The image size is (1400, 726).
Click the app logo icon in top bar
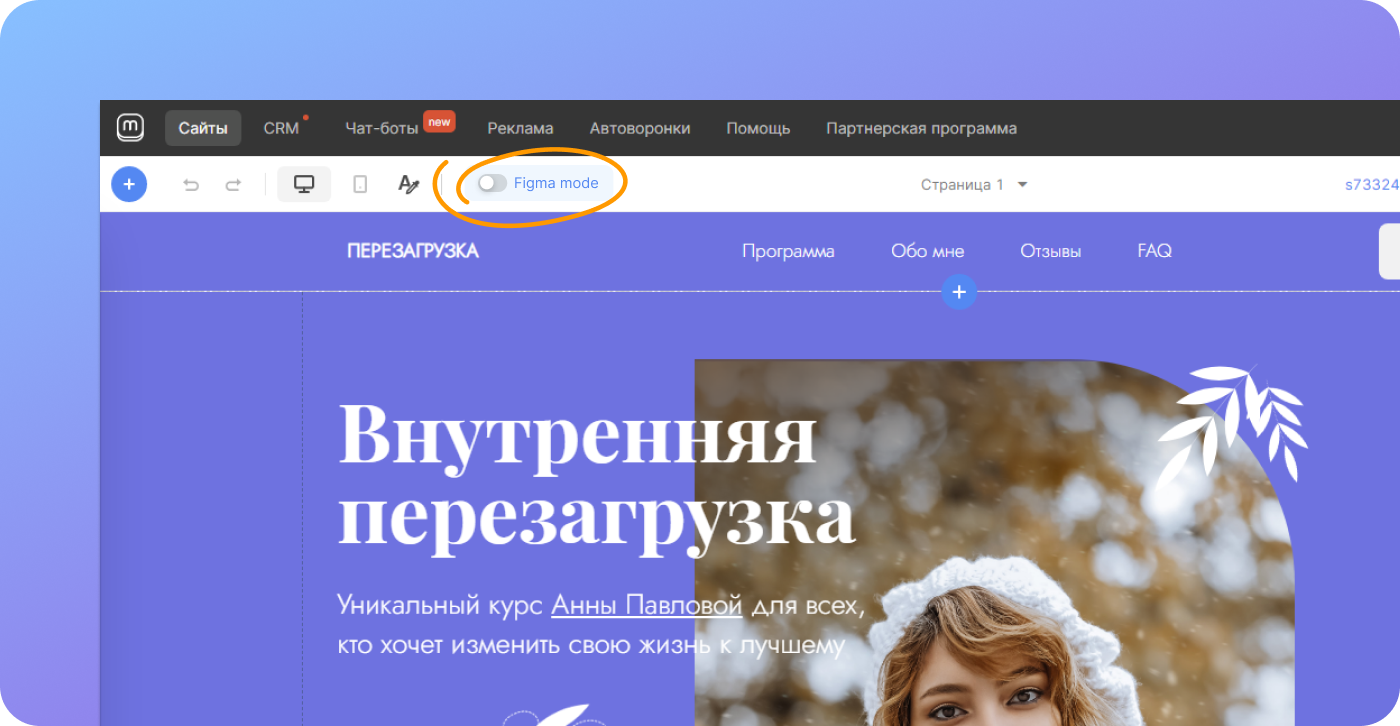131,128
